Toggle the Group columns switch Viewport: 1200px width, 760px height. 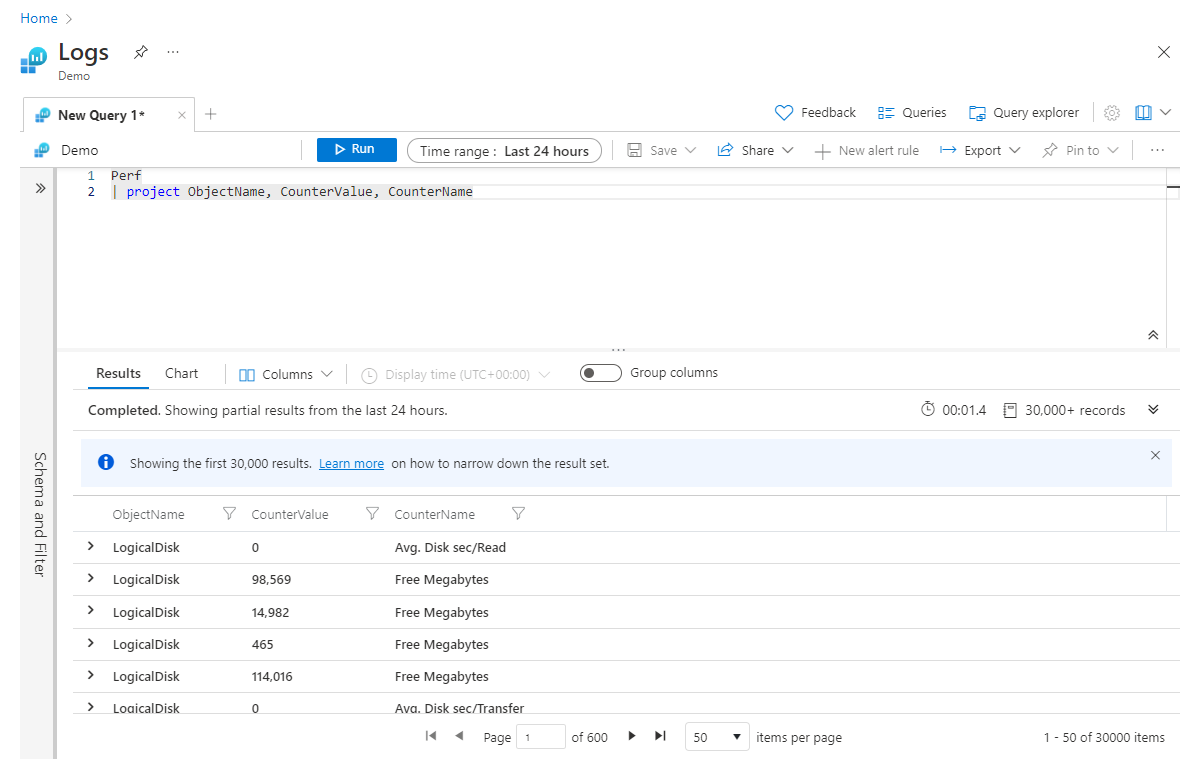(x=600, y=373)
